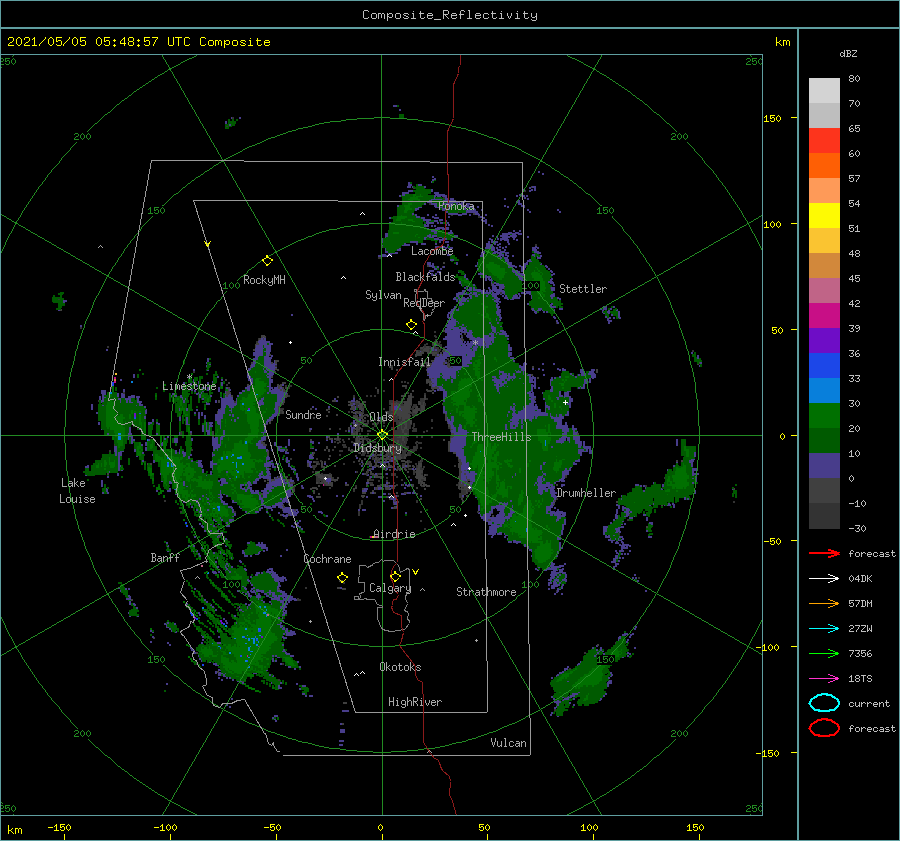
Task: Click the Composite_Reflectivity title
Action: point(450,15)
